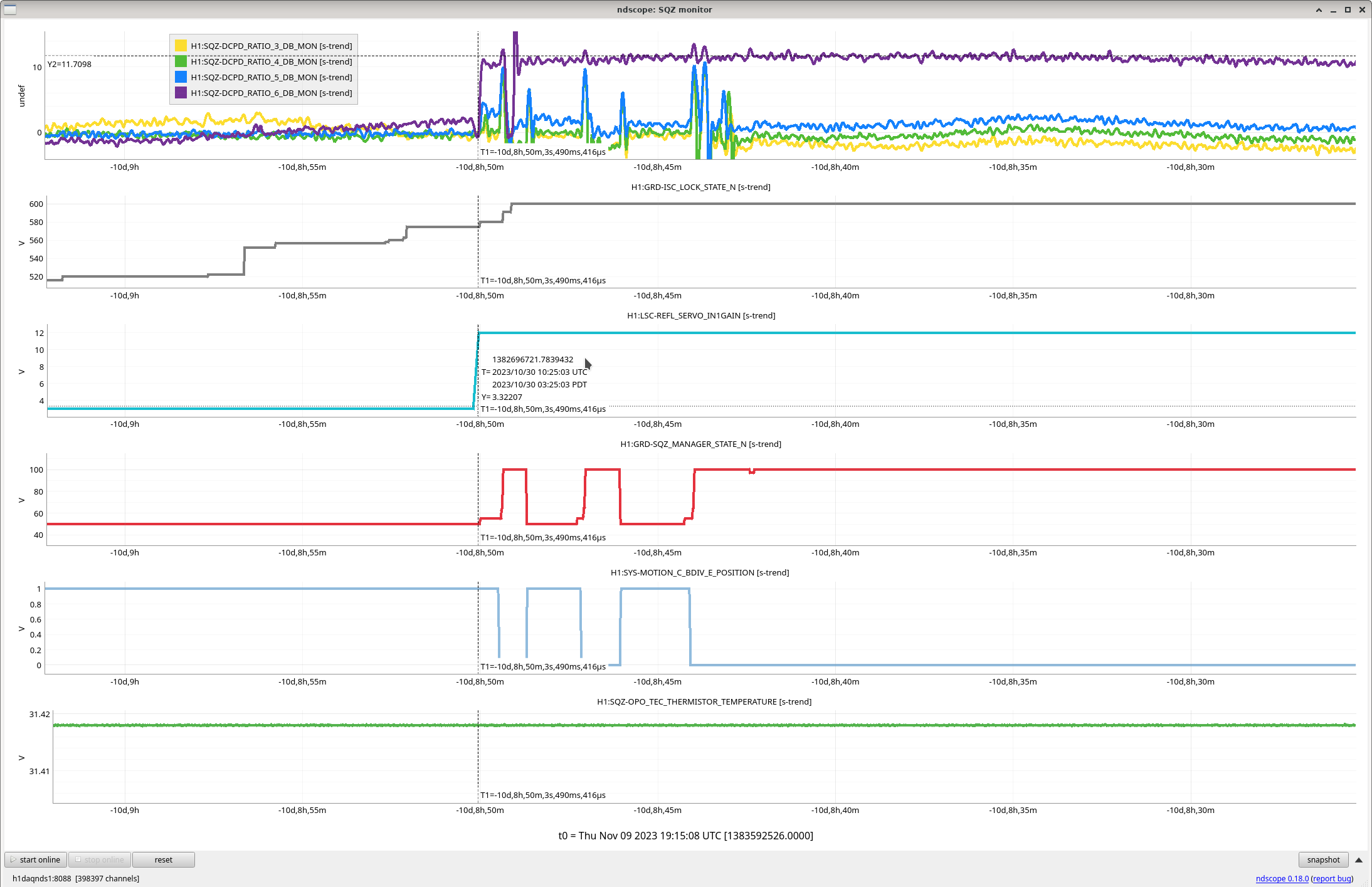The width and height of the screenshot is (1372, 887).
Task: Click the green RATIO_4_DB_MON legend swatch
Action: (x=181, y=61)
